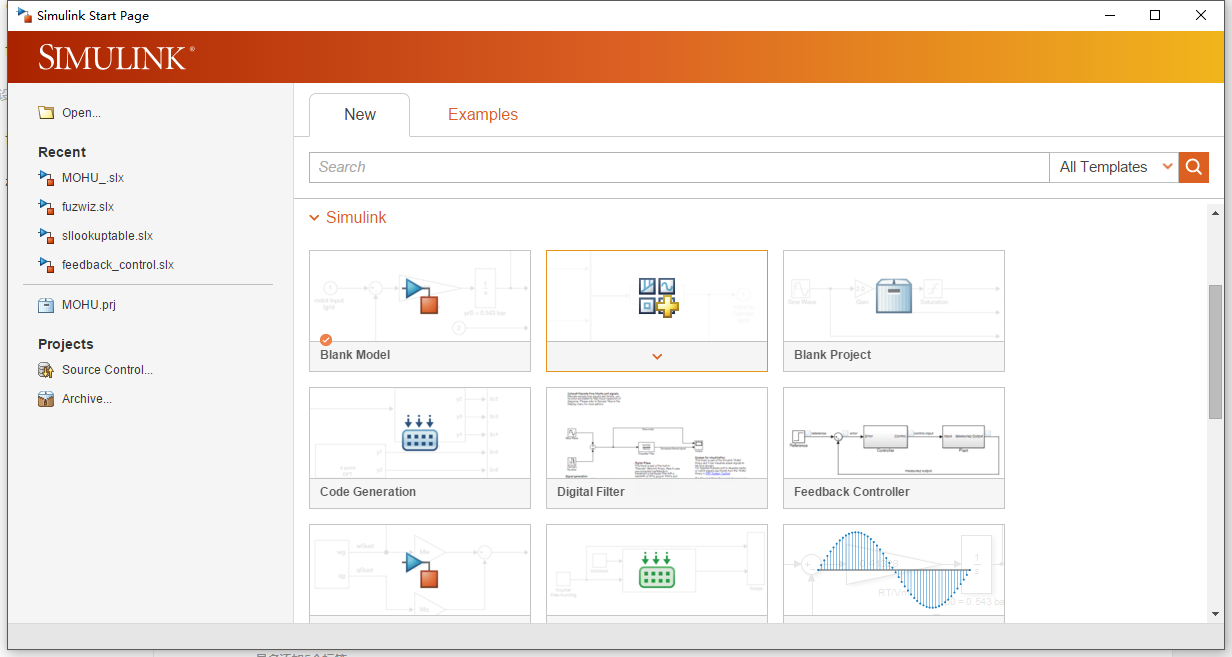Click the model icon next to fuzwiz.slx

pos(46,207)
